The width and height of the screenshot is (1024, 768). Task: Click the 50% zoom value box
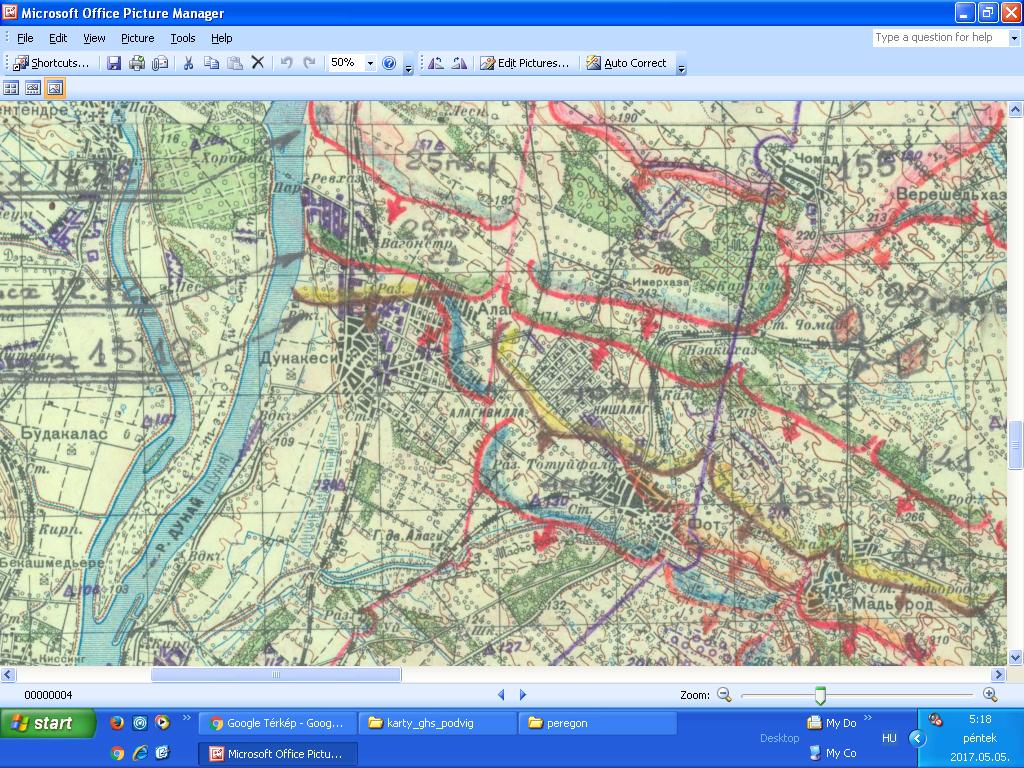345,63
